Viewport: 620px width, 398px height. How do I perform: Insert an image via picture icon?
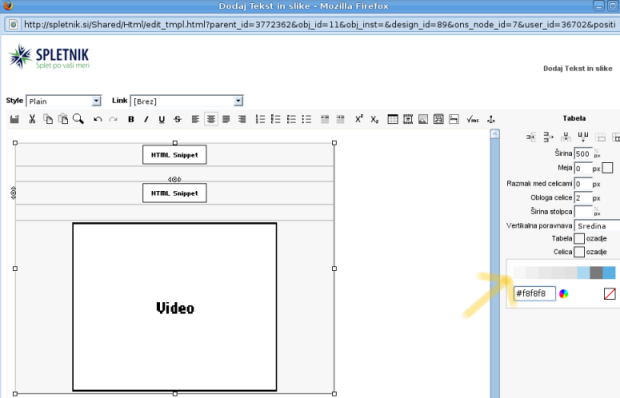(423, 119)
